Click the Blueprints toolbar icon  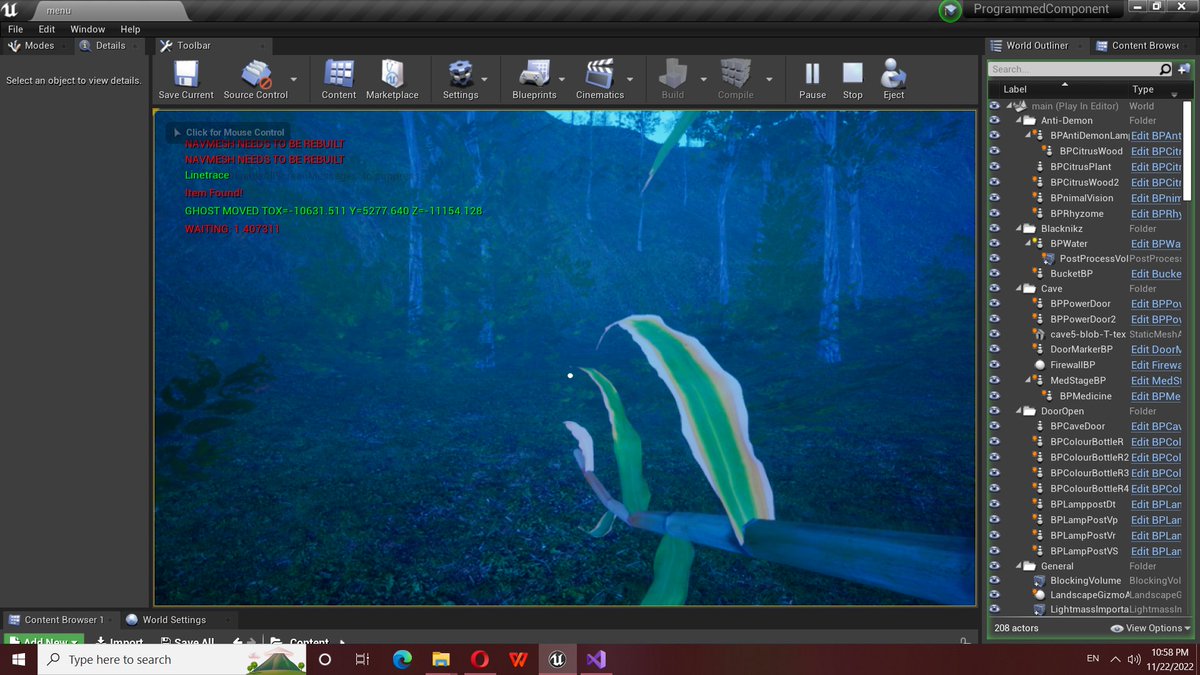point(534,74)
